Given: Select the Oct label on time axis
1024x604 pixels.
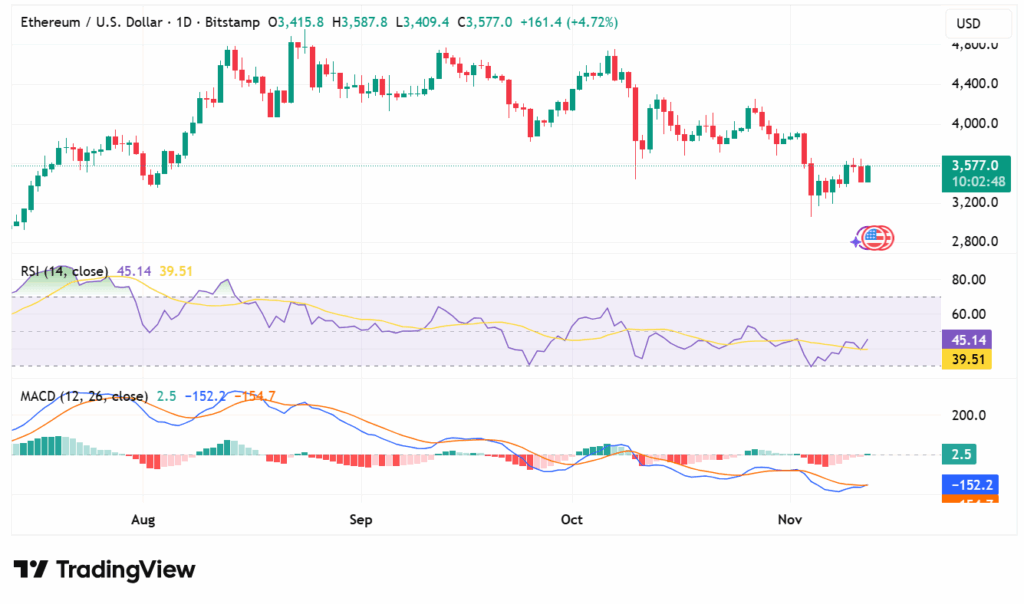Looking at the screenshot, I should click(x=572, y=520).
